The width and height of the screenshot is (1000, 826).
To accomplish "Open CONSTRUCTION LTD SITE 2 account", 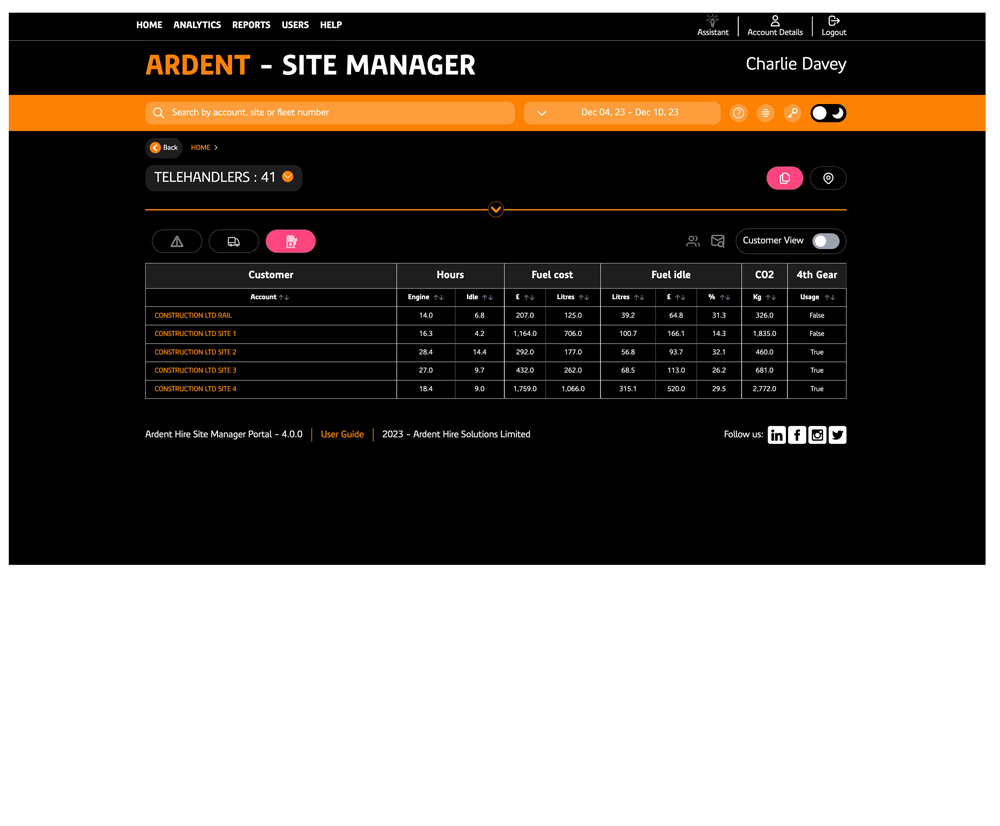I will pyautogui.click(x=195, y=353).
